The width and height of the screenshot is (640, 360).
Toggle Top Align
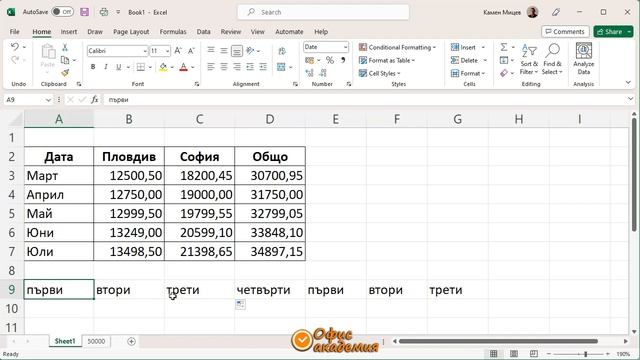pyautogui.click(x=211, y=51)
